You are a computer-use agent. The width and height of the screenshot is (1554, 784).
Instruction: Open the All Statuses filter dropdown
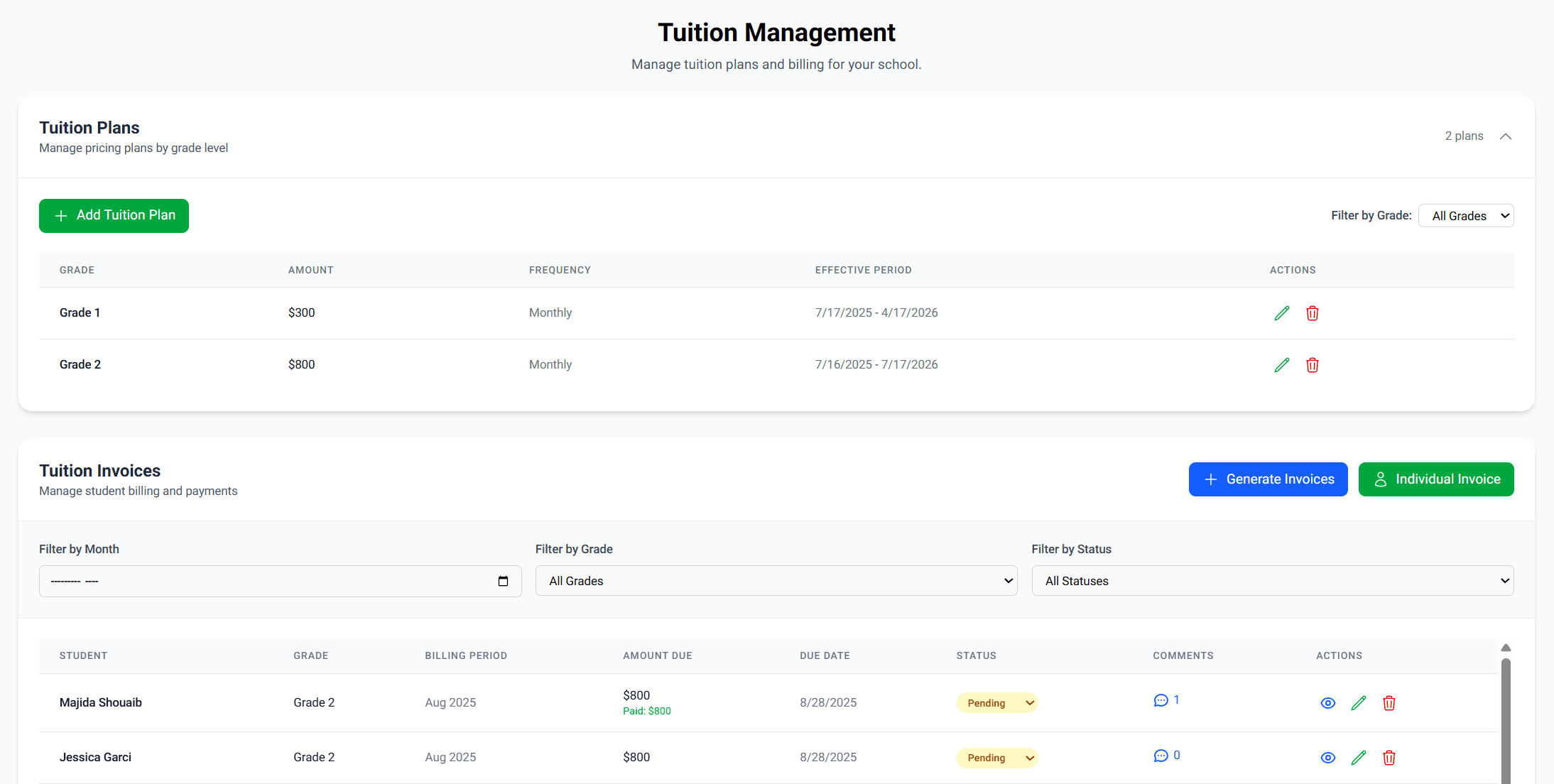click(1272, 581)
